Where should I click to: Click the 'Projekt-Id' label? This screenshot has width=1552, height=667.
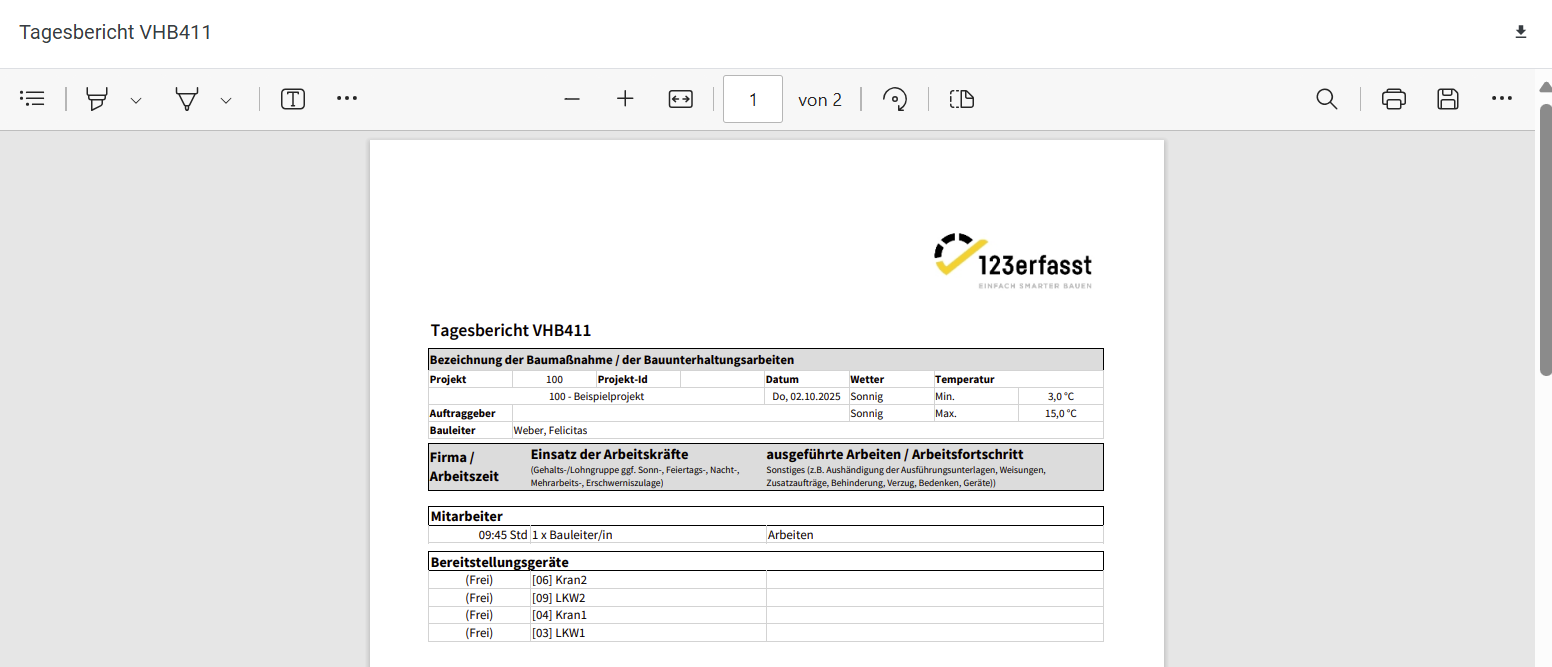623,379
